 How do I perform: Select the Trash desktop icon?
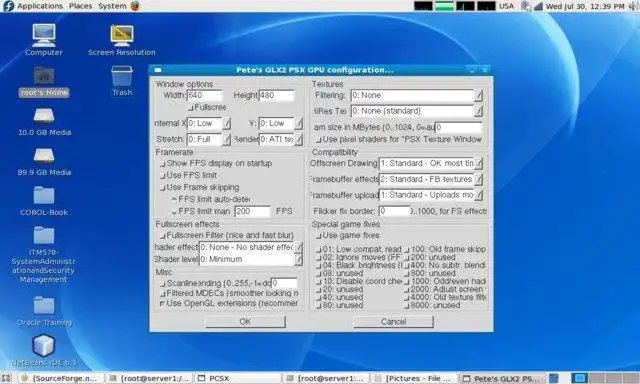click(122, 80)
